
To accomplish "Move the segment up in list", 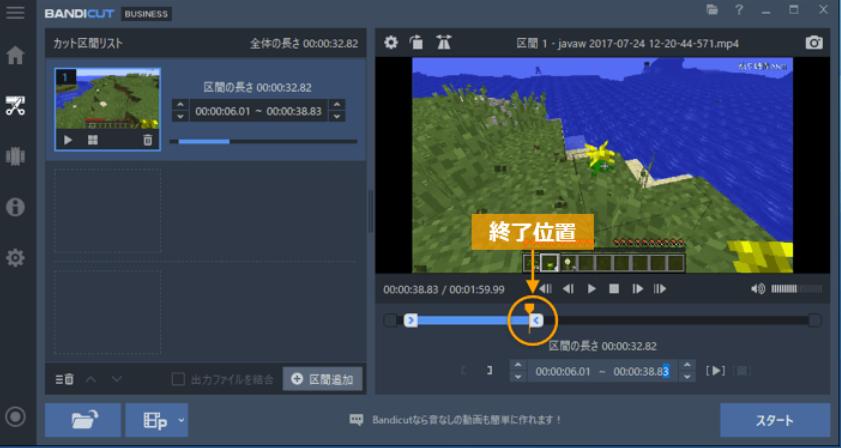I will coord(91,379).
